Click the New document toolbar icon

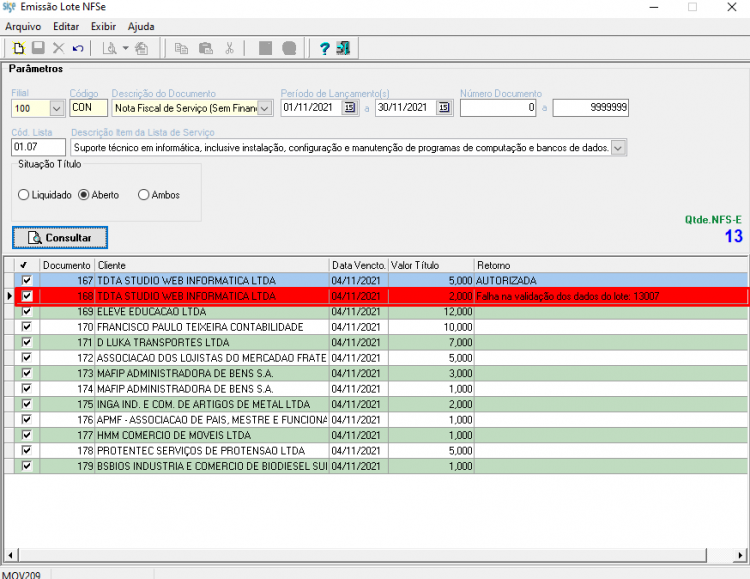pyautogui.click(x=19, y=48)
